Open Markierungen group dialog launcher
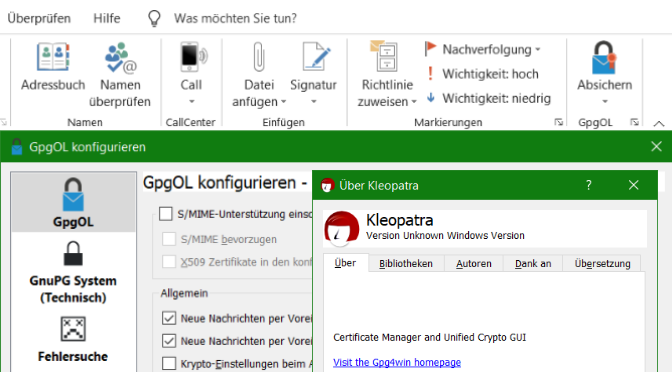The image size is (672, 372). [558, 122]
